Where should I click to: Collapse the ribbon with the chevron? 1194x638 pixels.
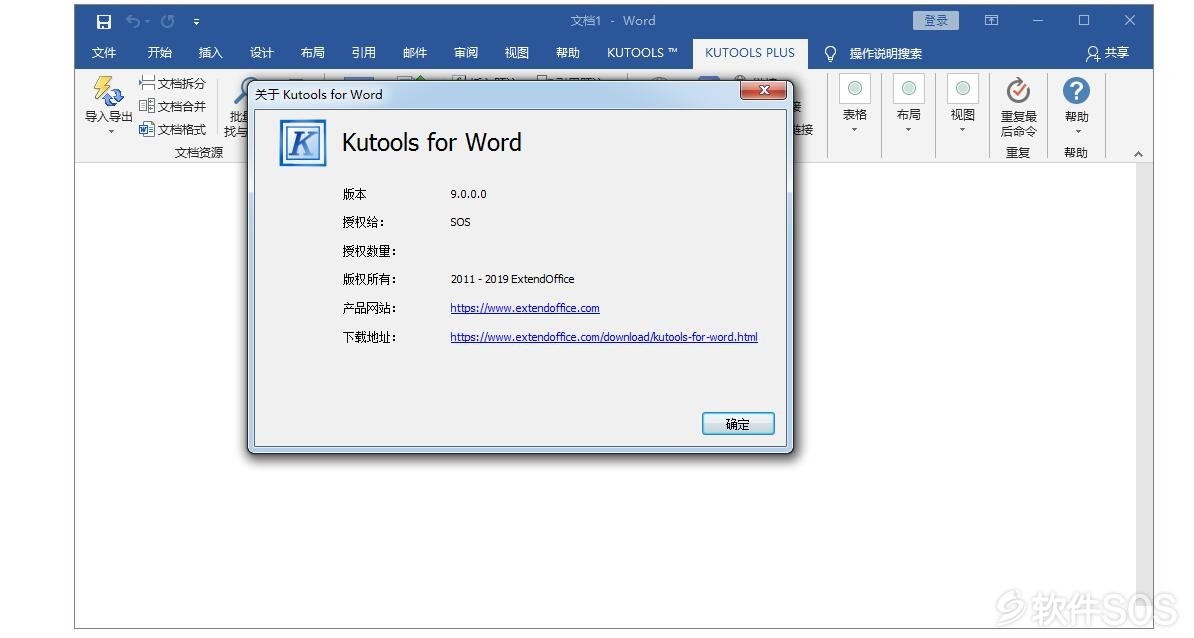pyautogui.click(x=1138, y=154)
